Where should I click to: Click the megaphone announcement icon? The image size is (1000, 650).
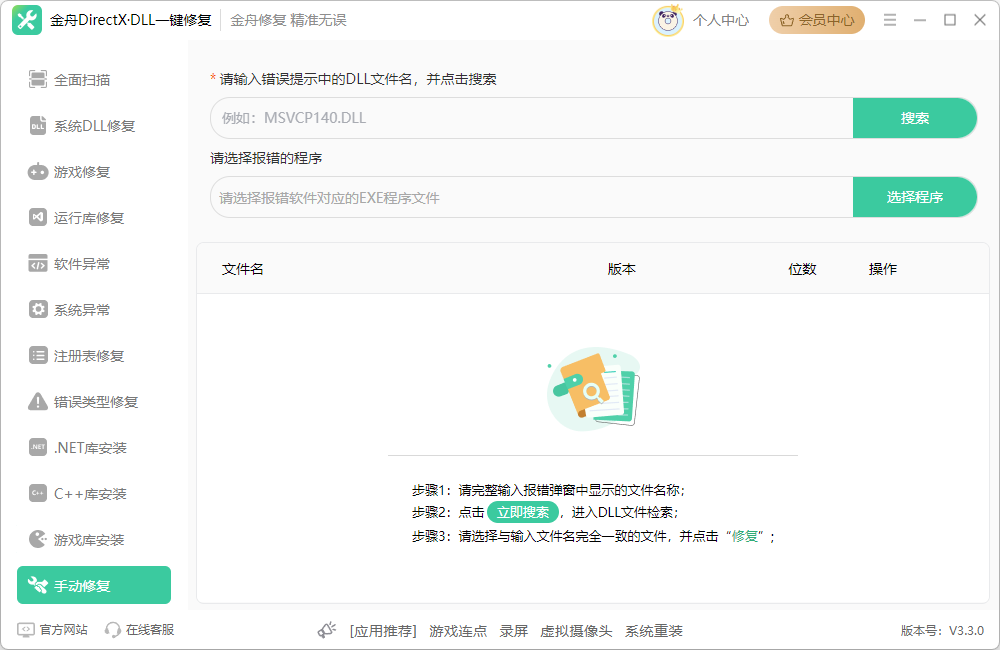pos(327,630)
